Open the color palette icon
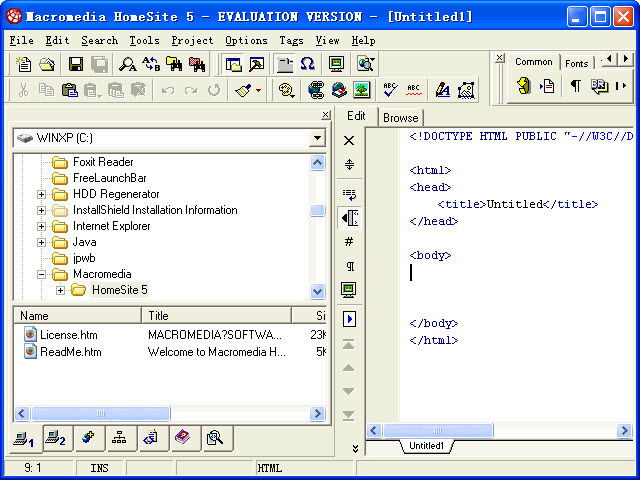Image resolution: width=640 pixels, height=480 pixels. point(286,90)
